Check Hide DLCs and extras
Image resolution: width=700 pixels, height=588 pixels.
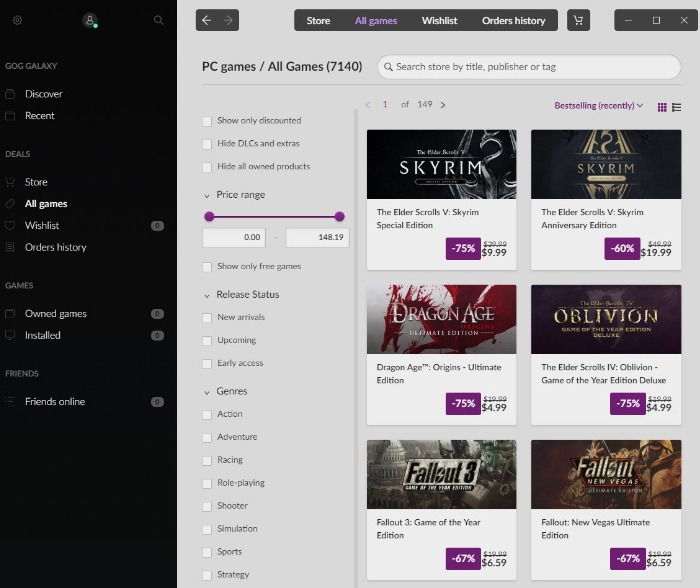(207, 144)
